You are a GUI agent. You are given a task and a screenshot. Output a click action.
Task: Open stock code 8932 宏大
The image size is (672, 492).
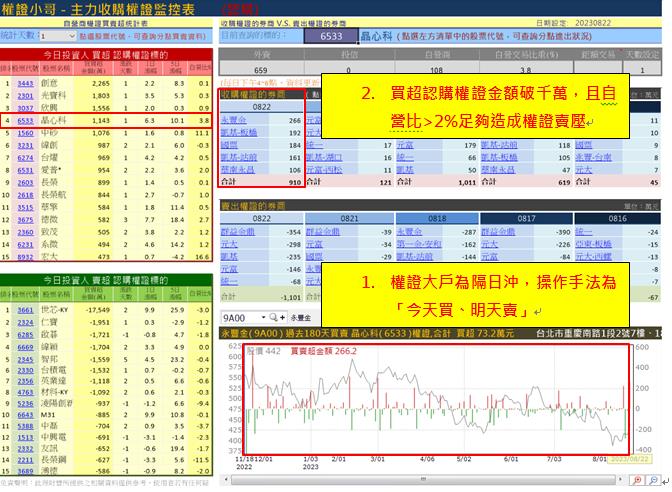25,257
